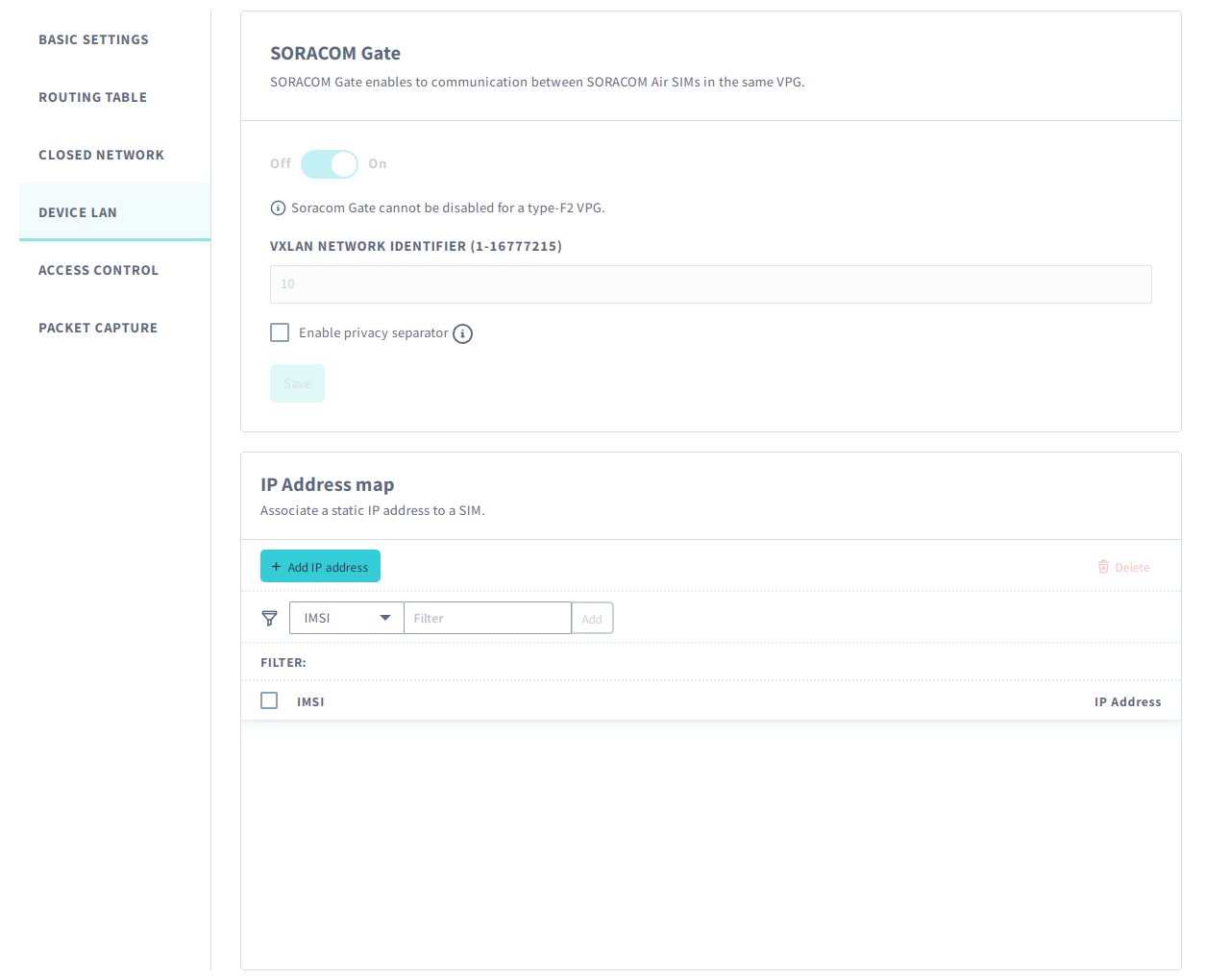Open the Basic Settings tab
This screenshot has height=980, width=1230.
pos(94,39)
